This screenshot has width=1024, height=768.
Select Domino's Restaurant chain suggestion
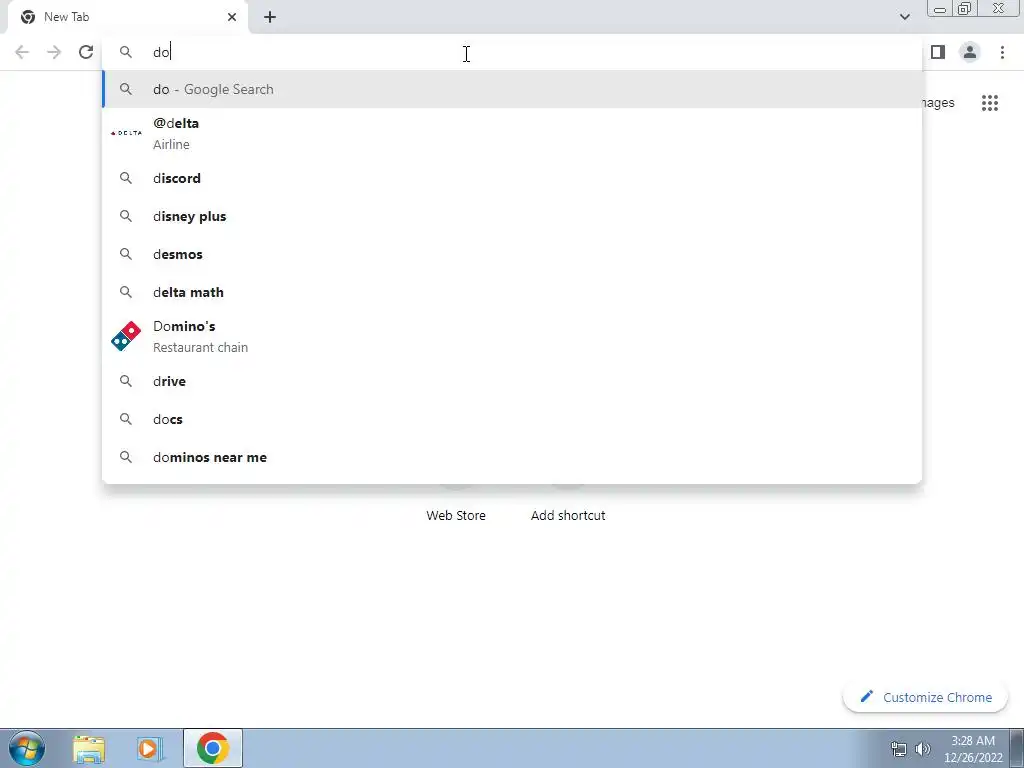512,336
